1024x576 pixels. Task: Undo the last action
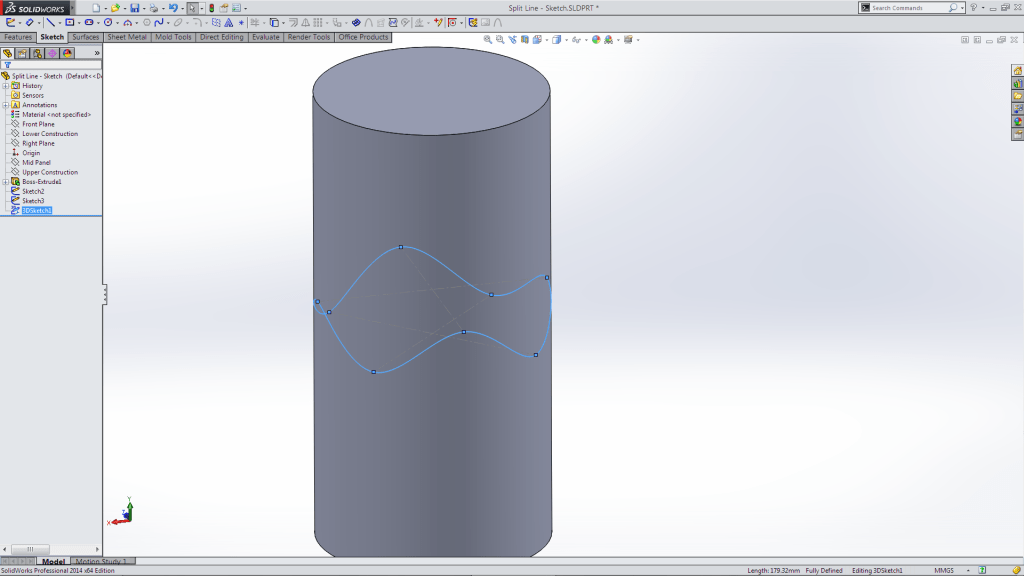point(172,9)
